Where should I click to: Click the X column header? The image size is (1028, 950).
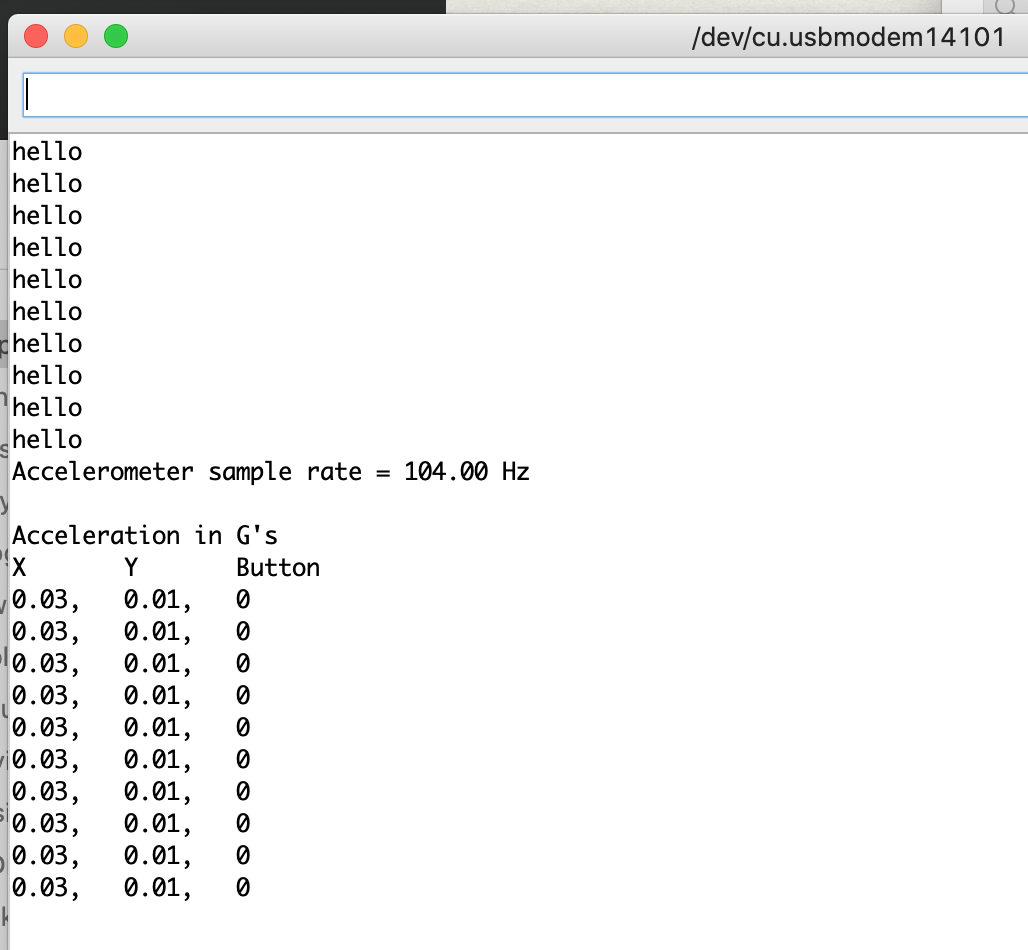tap(17, 567)
